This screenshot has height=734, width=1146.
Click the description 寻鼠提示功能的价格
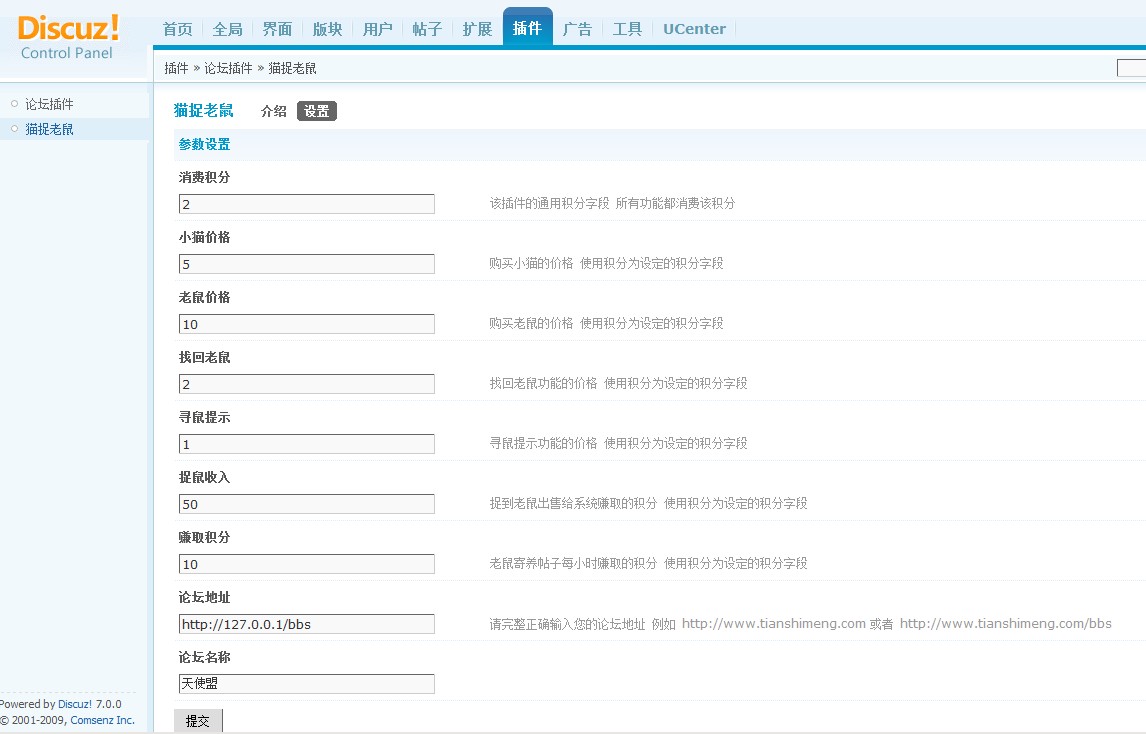pos(543,443)
